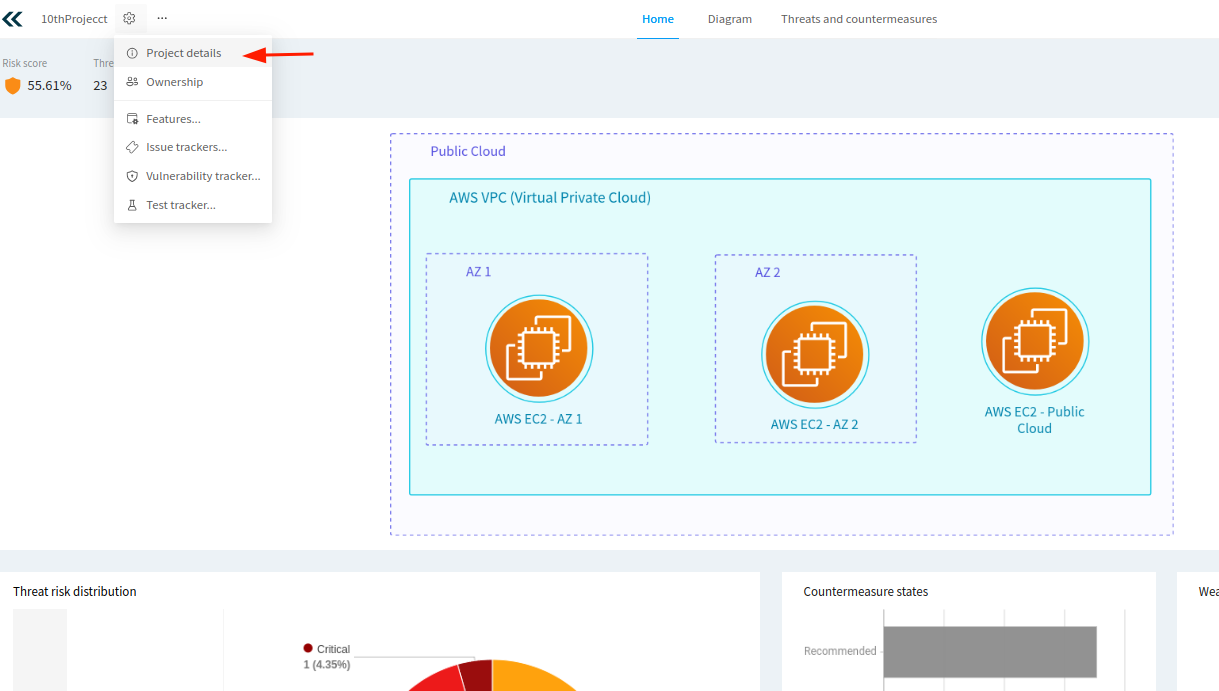Viewport: 1219px width, 691px height.
Task: Open the Ownership menu entry
Action: [174, 82]
